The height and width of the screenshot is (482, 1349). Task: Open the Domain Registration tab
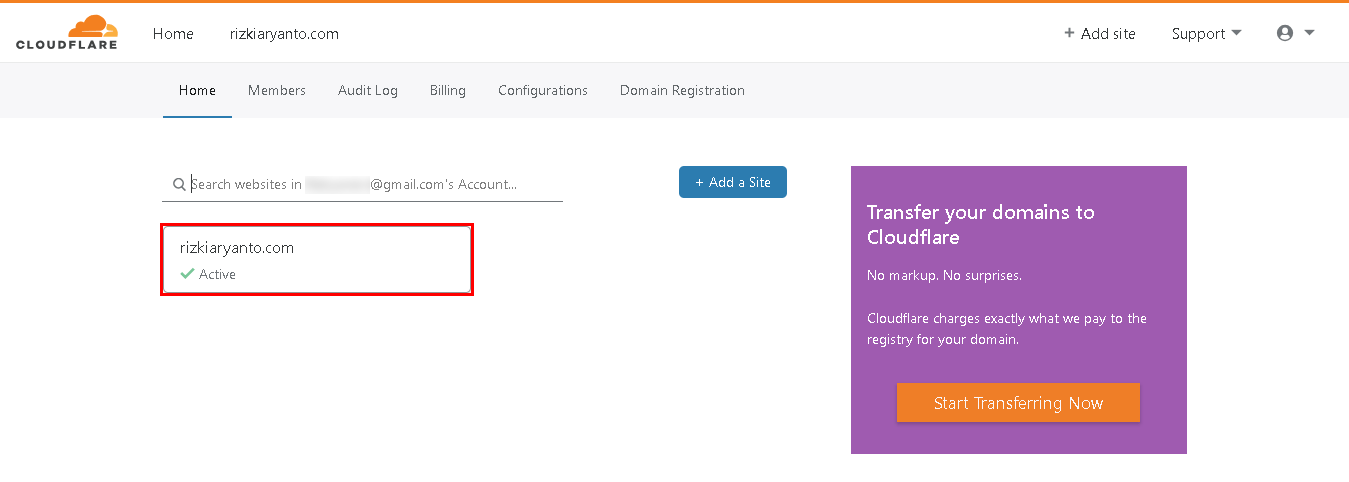682,90
